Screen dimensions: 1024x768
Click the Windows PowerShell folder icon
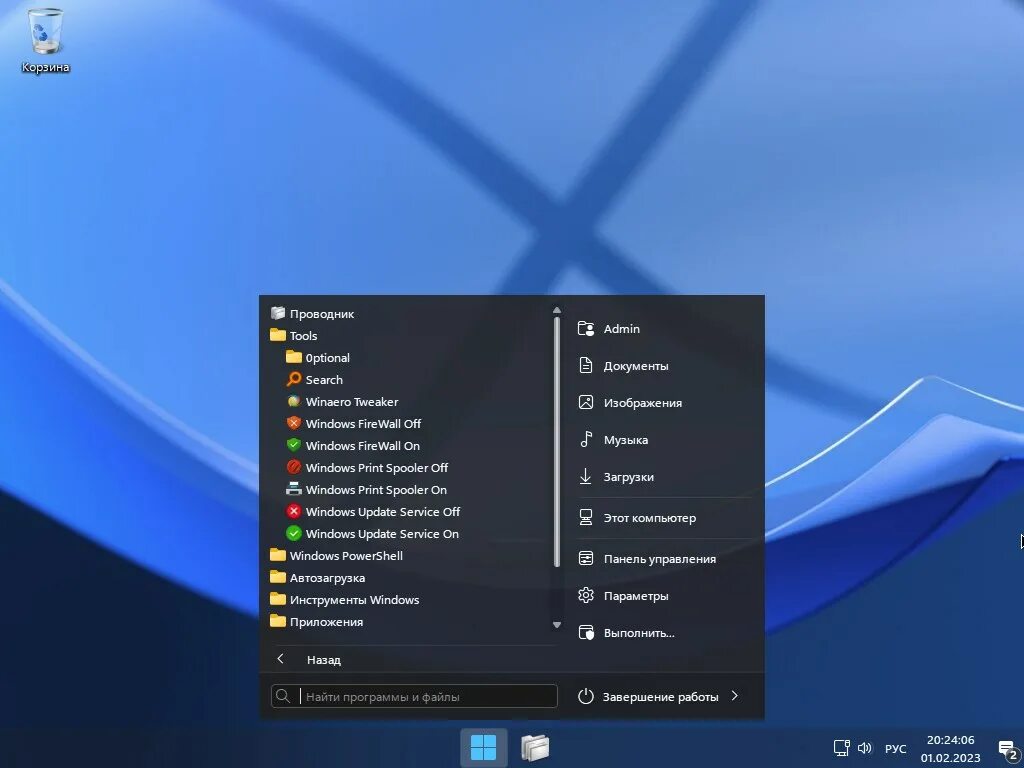coord(278,555)
